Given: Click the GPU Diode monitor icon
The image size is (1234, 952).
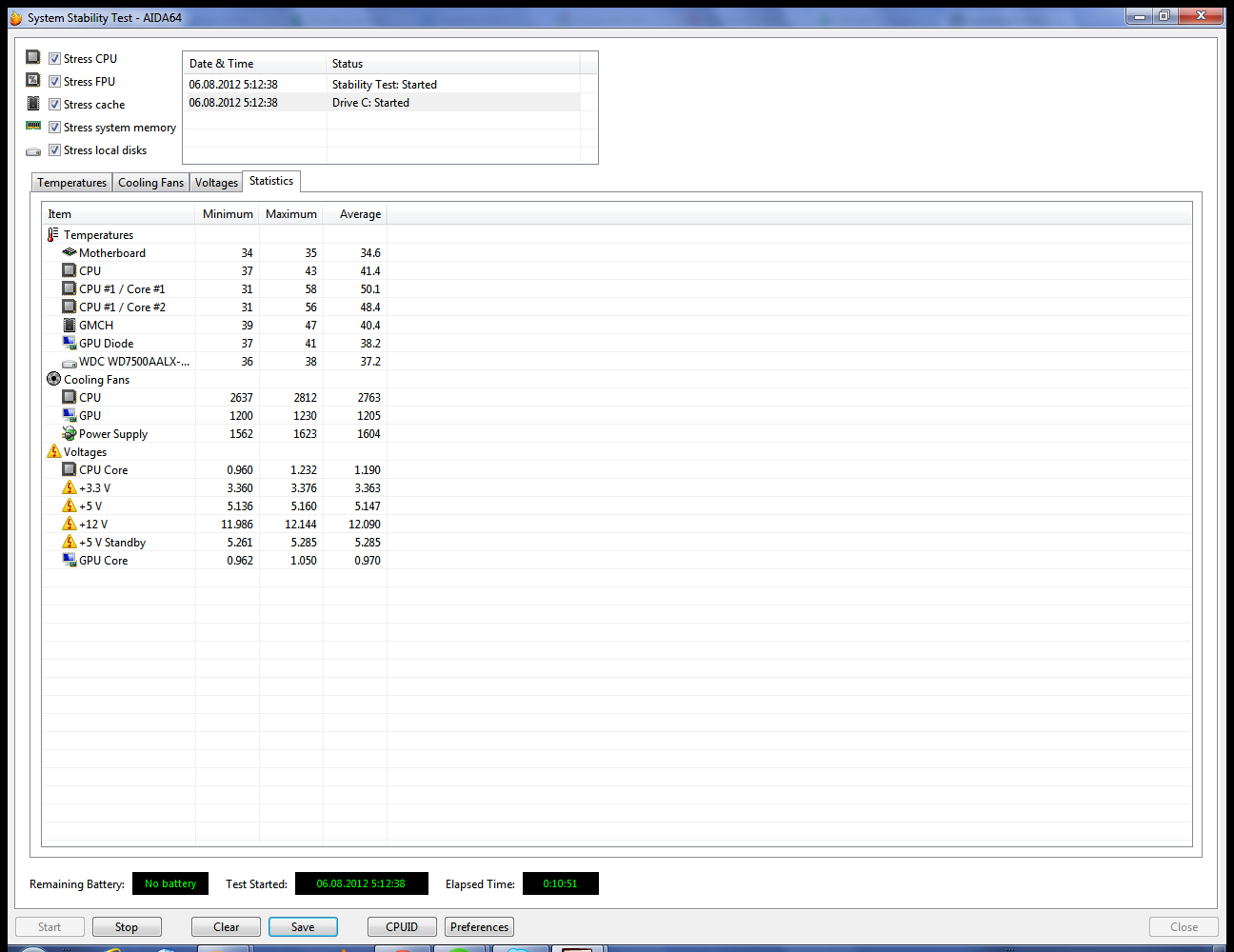Looking at the screenshot, I should tap(70, 343).
